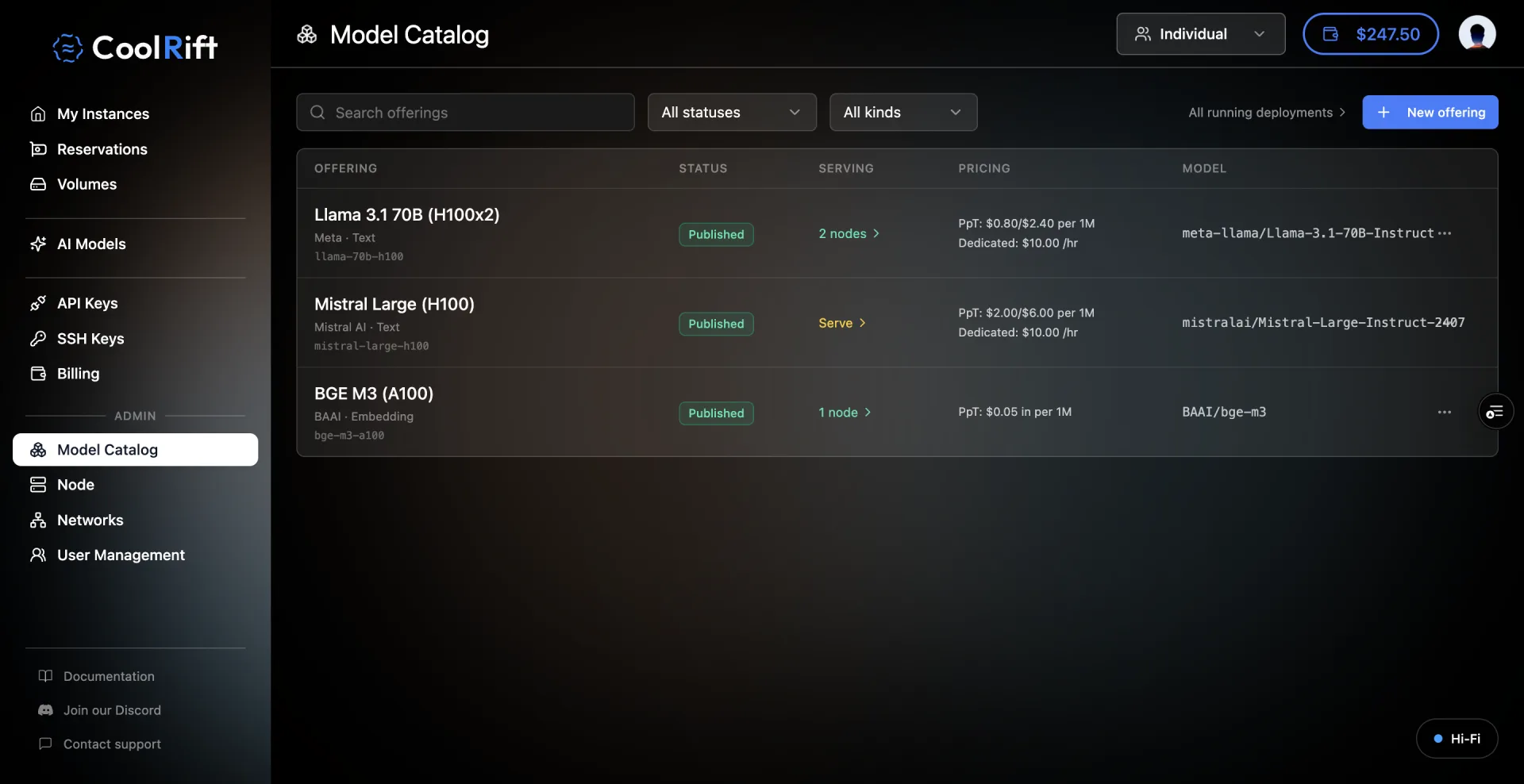Open the All statuses filter dropdown
The width and height of the screenshot is (1524, 784).
[x=732, y=113]
